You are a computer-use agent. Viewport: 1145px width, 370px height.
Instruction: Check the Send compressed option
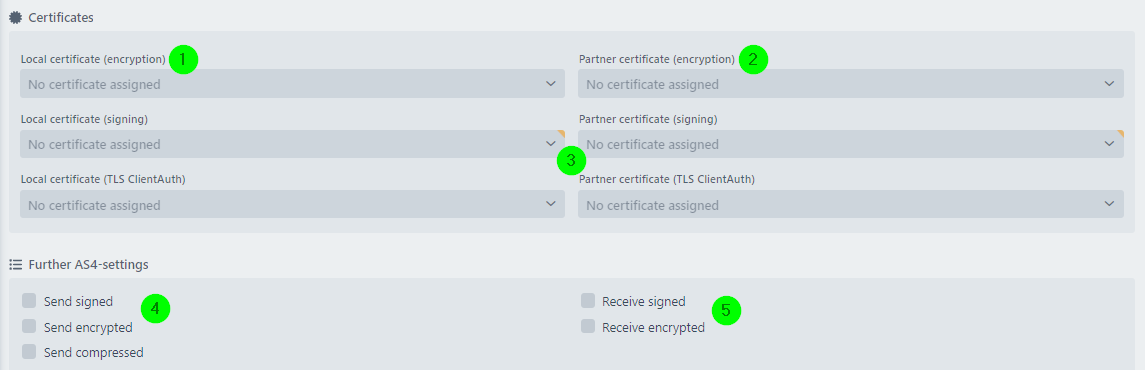29,352
